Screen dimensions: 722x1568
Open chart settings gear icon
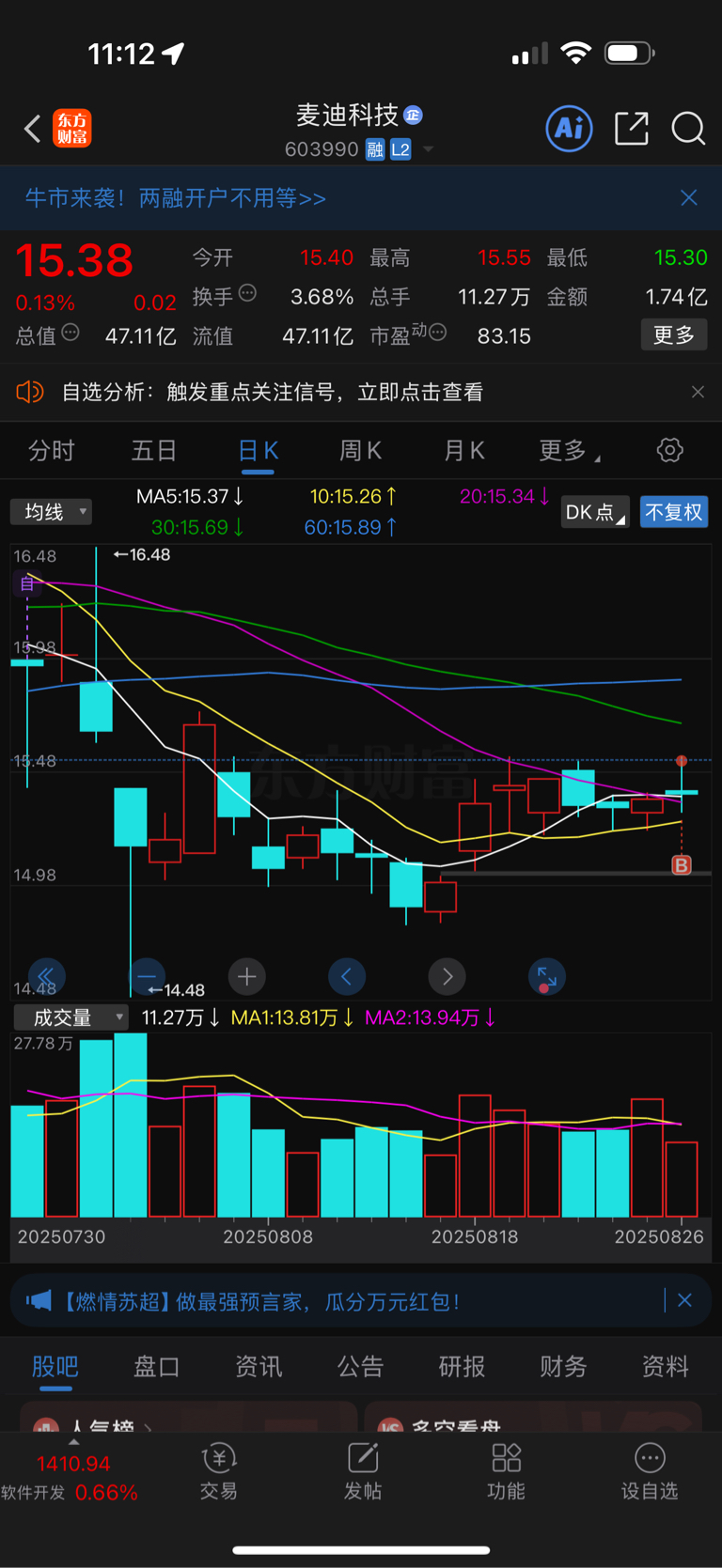(670, 450)
